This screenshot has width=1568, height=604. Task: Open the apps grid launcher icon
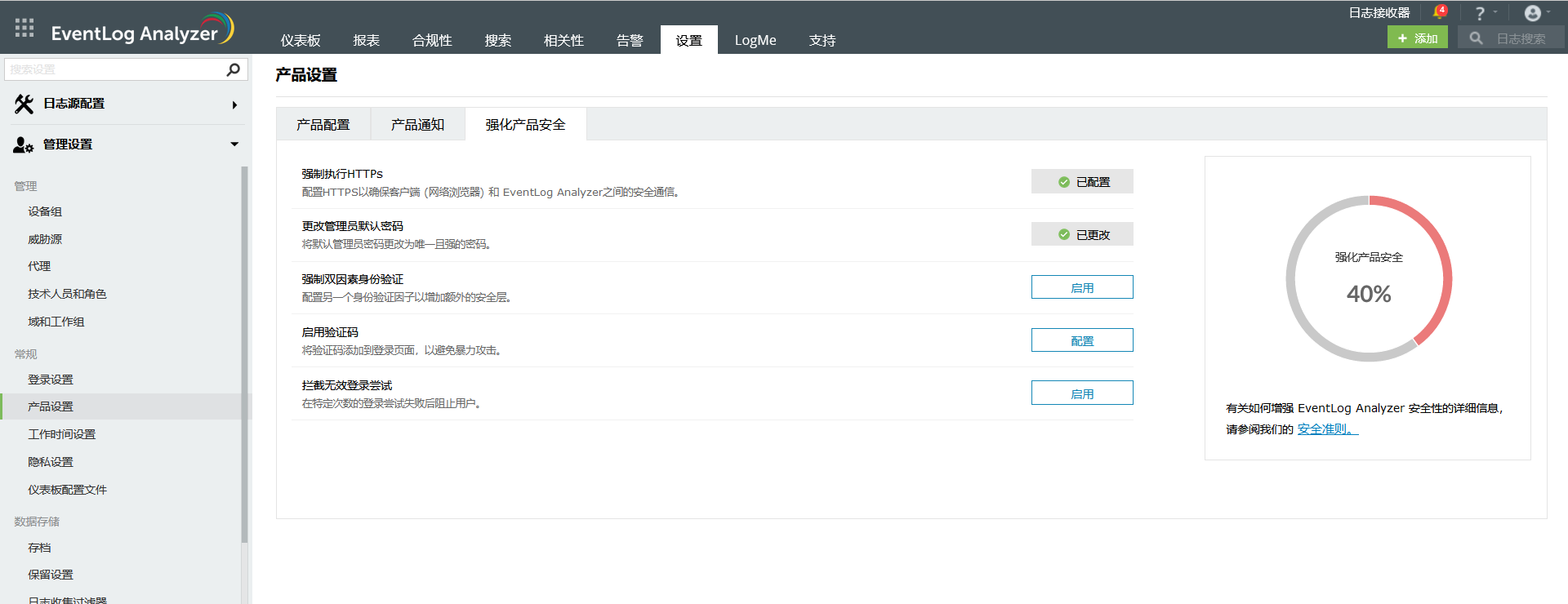coord(24,28)
